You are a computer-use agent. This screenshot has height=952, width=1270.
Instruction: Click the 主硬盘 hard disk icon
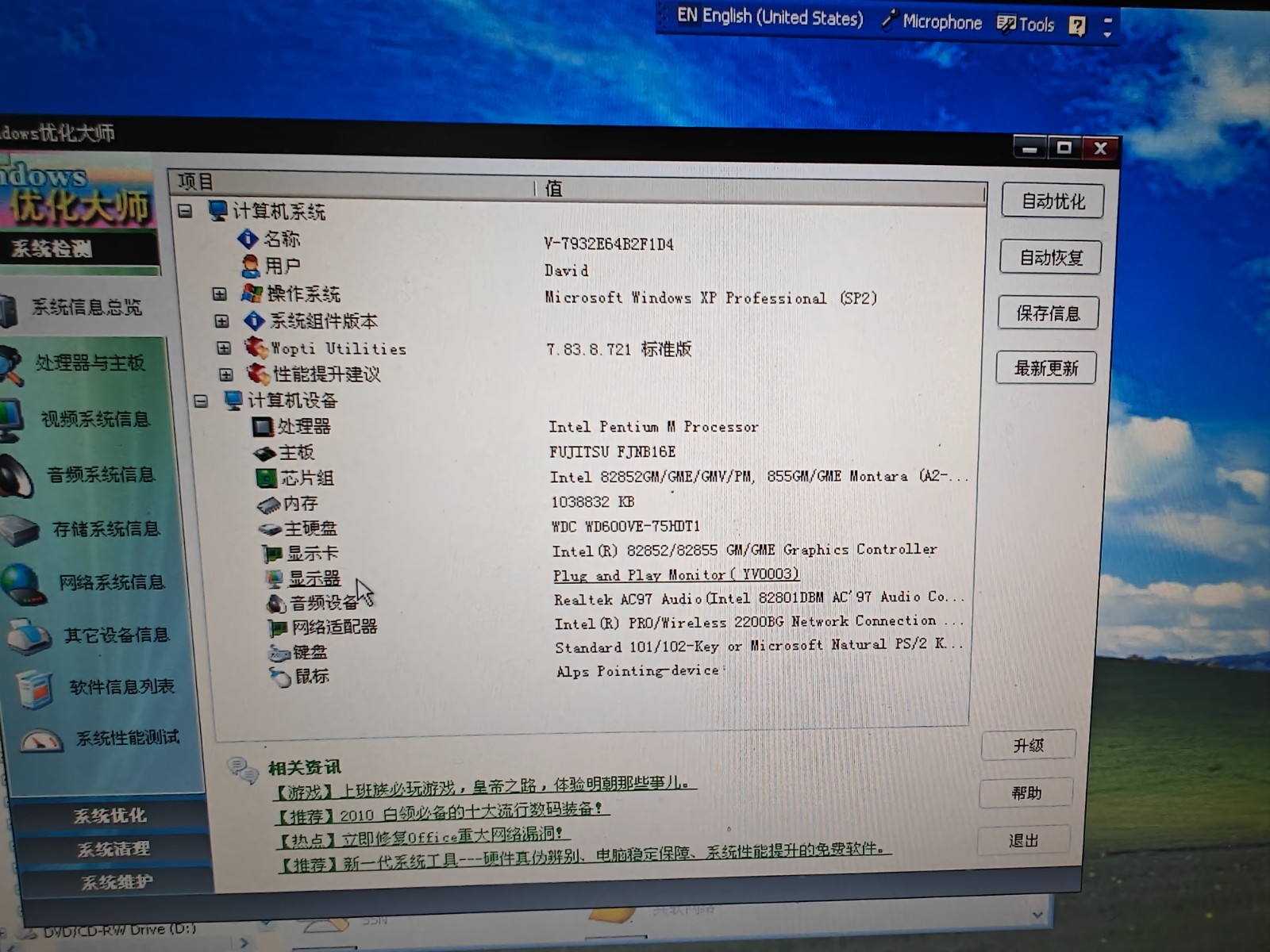[270, 528]
